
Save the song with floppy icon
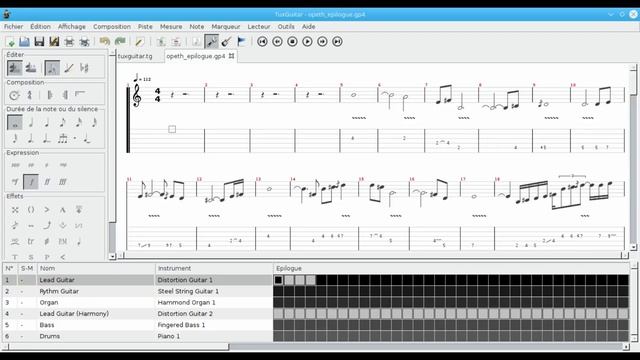[x=39, y=42]
